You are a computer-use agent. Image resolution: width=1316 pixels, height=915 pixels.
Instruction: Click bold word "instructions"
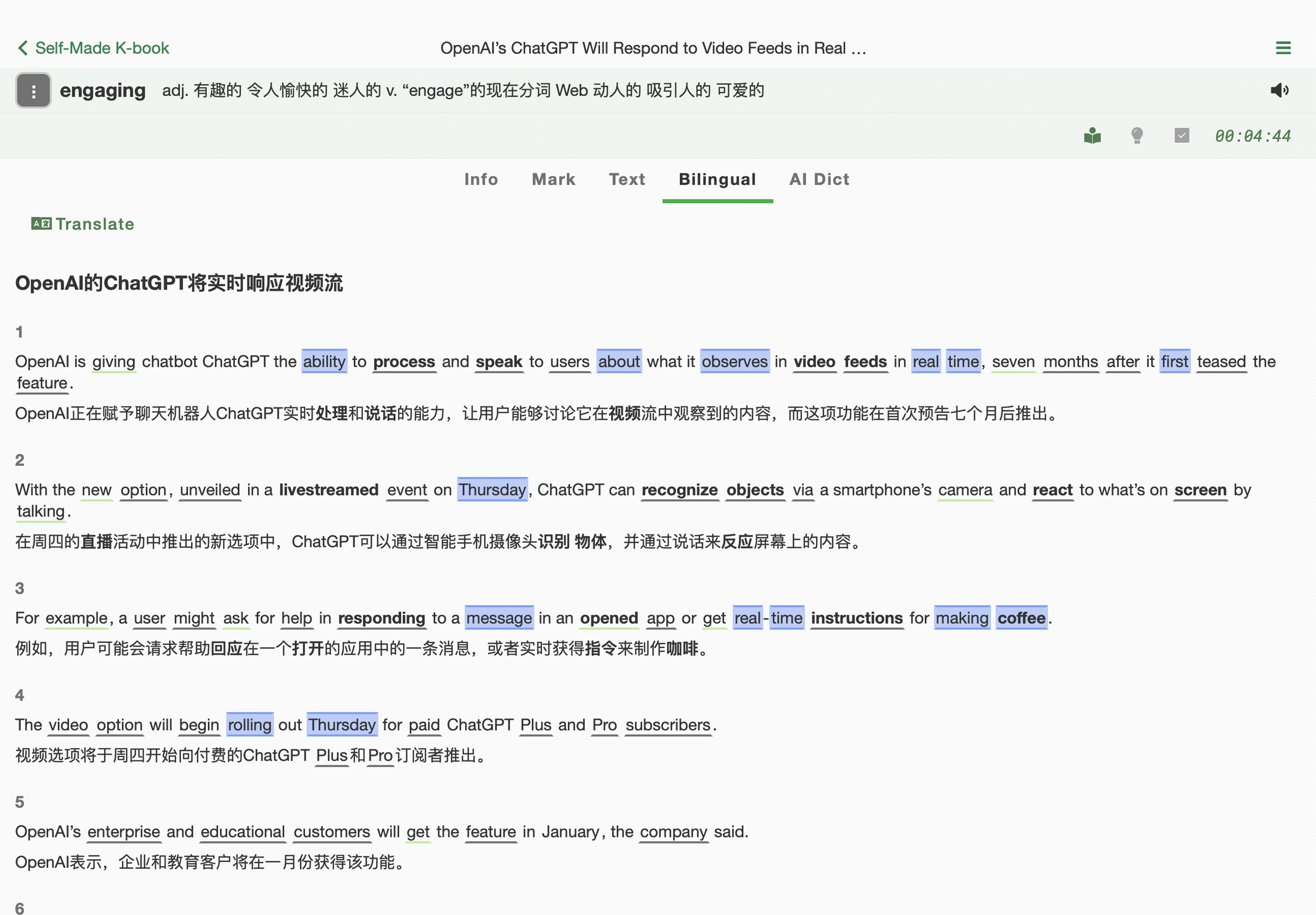tap(857, 619)
